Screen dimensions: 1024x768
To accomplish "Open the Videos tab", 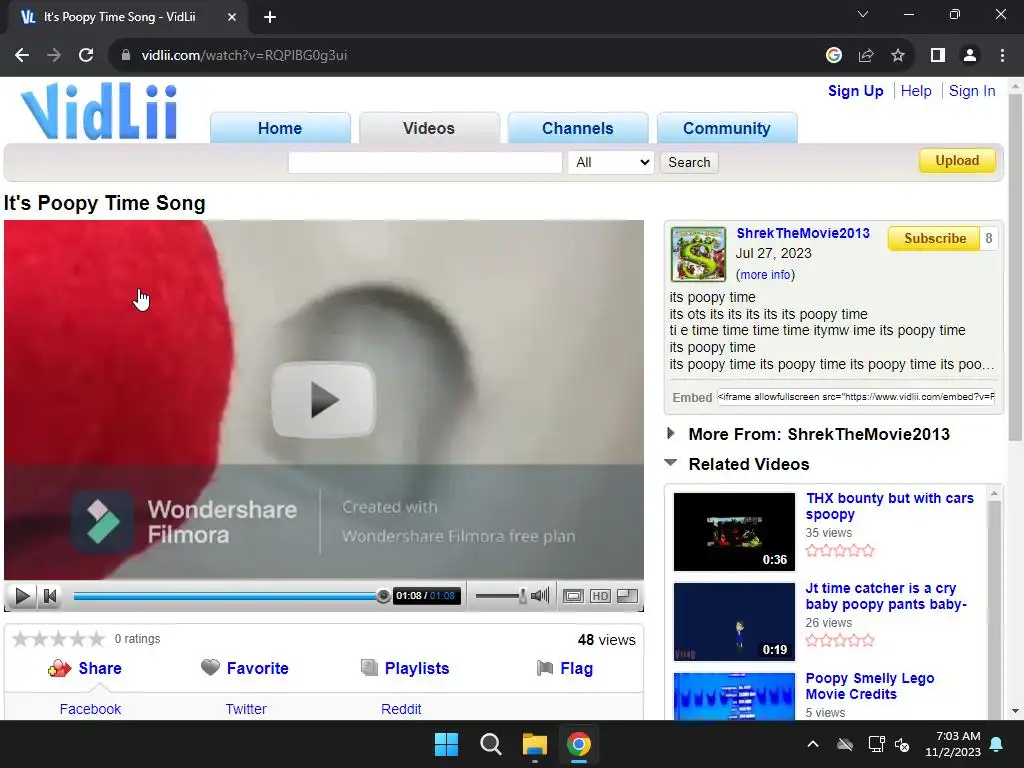I will point(429,128).
